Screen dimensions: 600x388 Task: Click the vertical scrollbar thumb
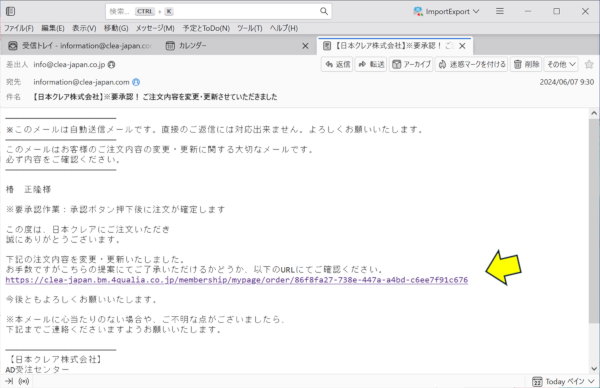pos(594,221)
